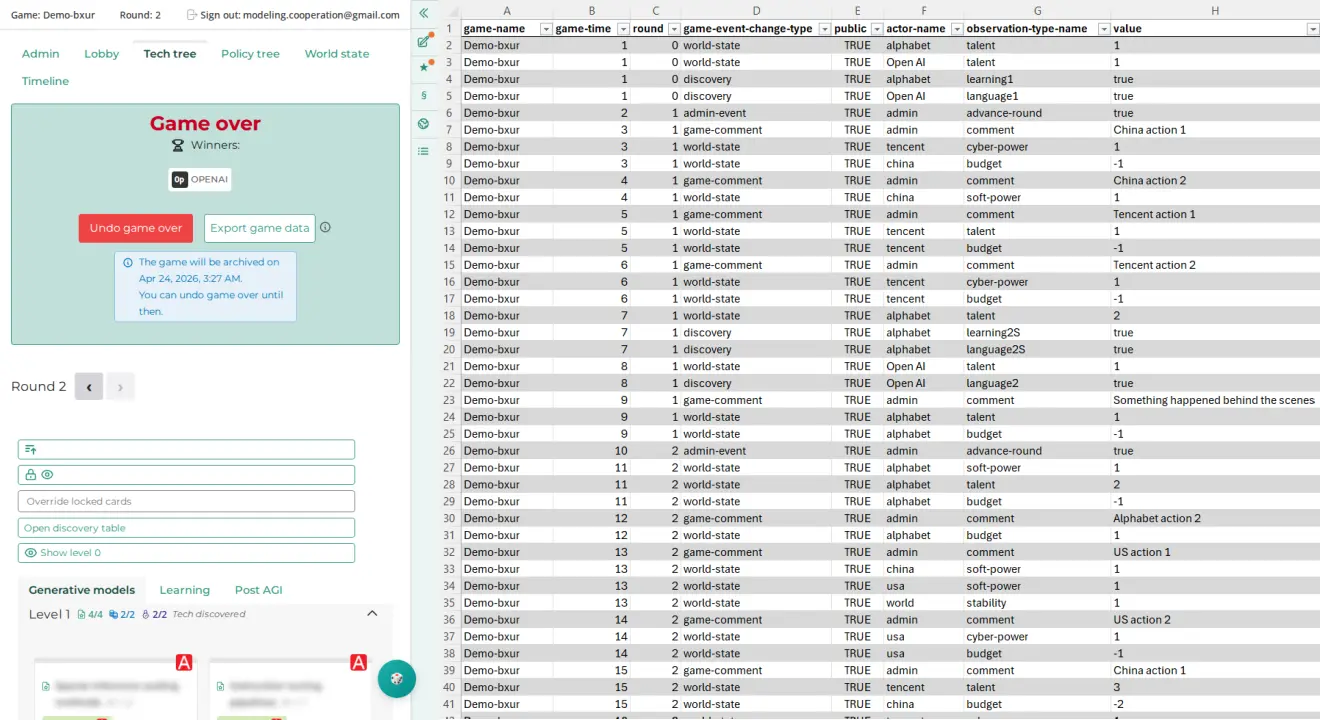Click the Round 2 back navigation arrow

[88, 386]
